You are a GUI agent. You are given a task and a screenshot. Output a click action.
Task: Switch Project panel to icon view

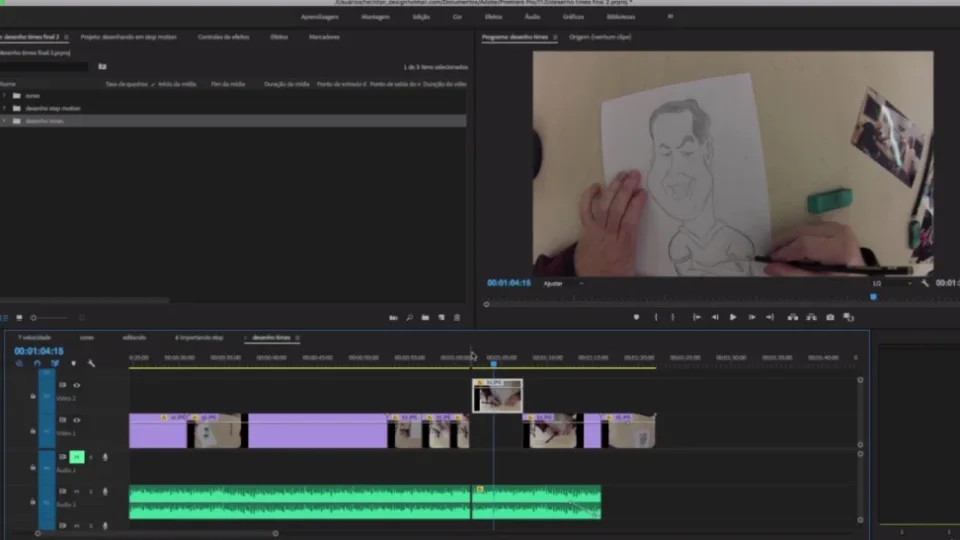click(19, 318)
